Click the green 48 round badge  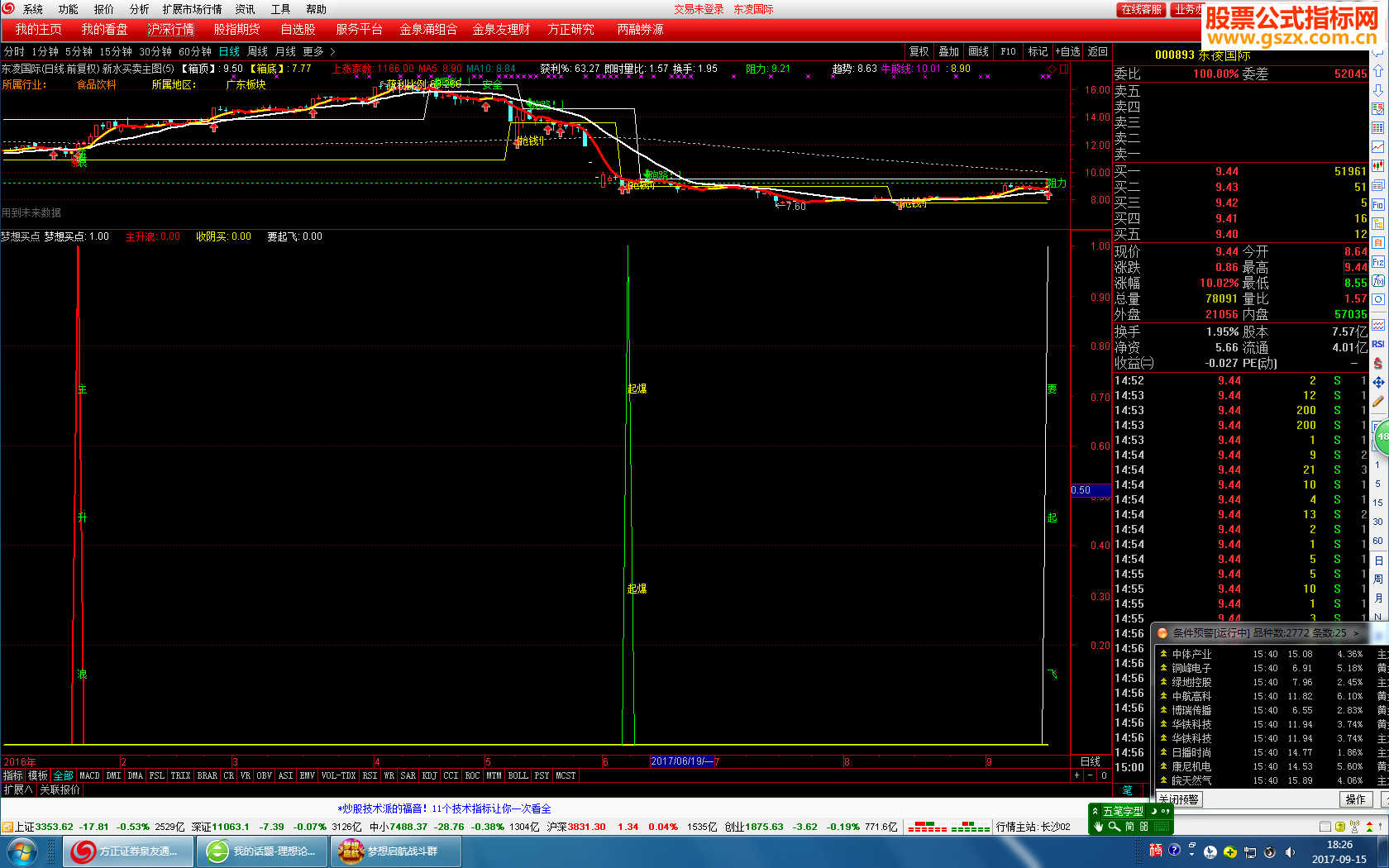[x=1382, y=436]
